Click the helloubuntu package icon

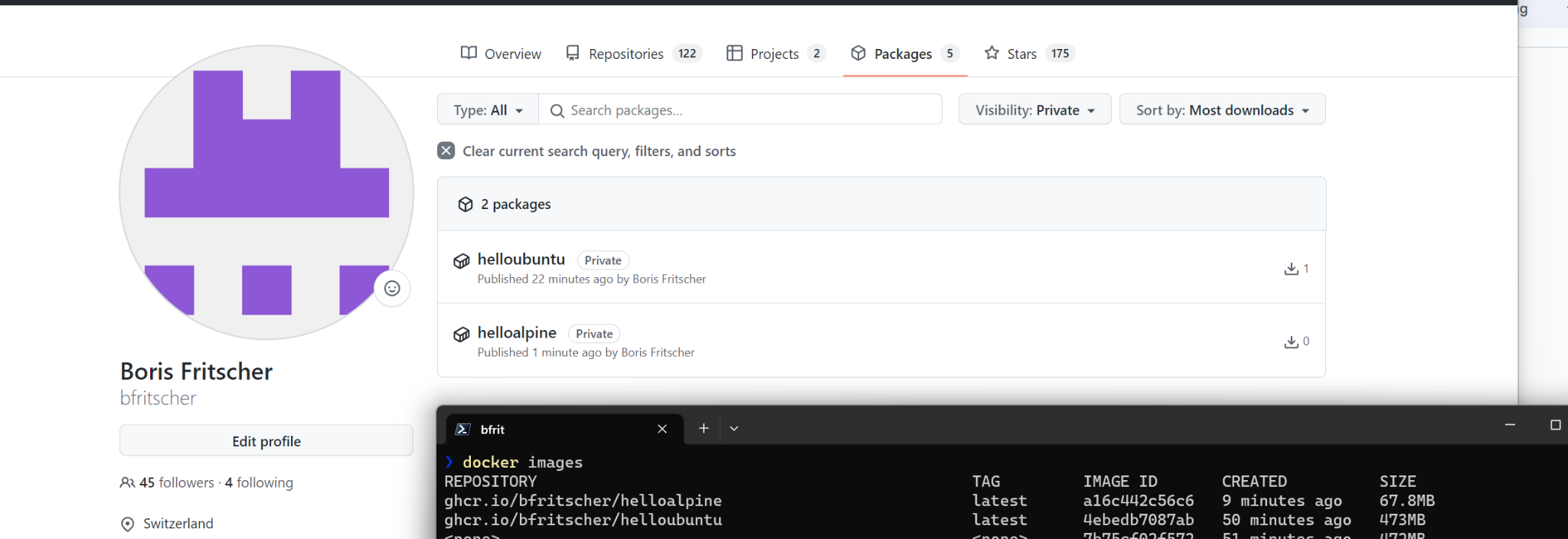coord(462,261)
